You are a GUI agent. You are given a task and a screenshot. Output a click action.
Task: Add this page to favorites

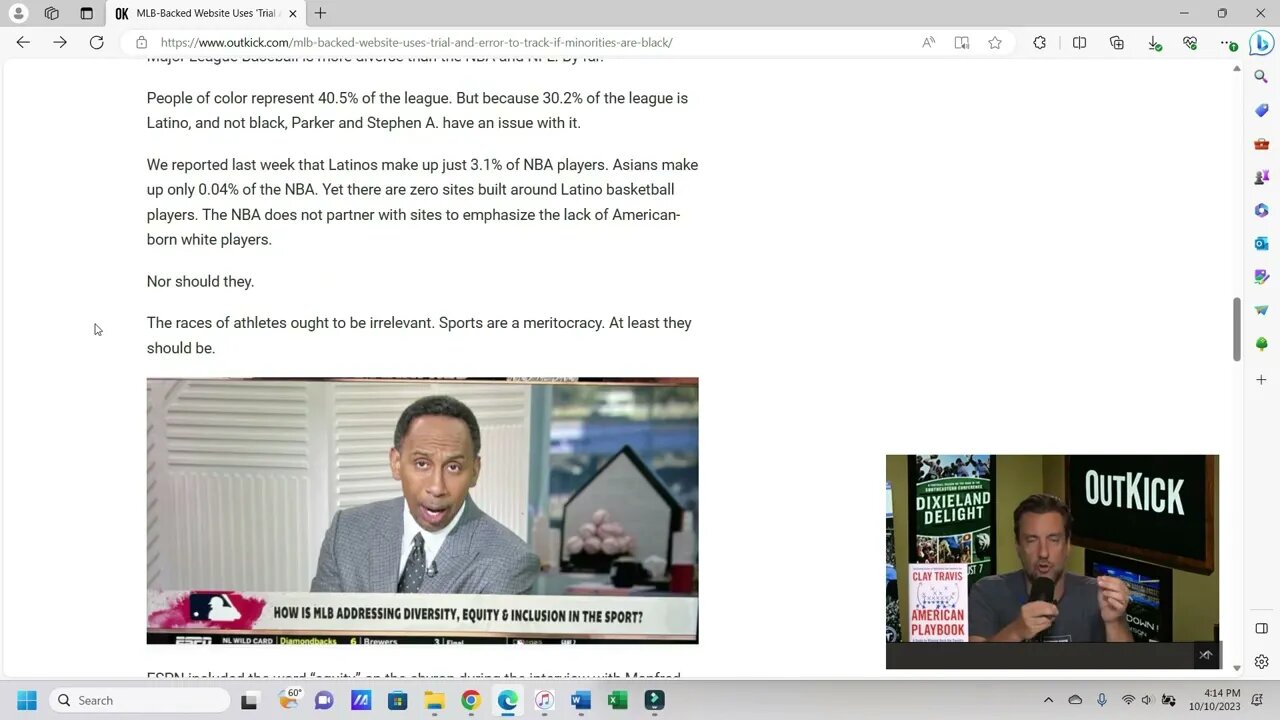pyautogui.click(x=995, y=42)
